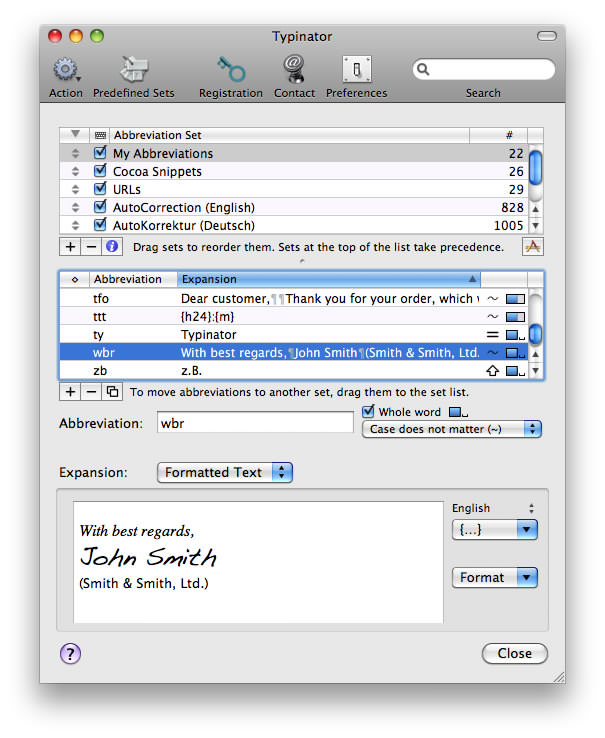The image size is (605, 738).
Task: Duplicate abbreviation using the copy icon
Action: (112, 392)
